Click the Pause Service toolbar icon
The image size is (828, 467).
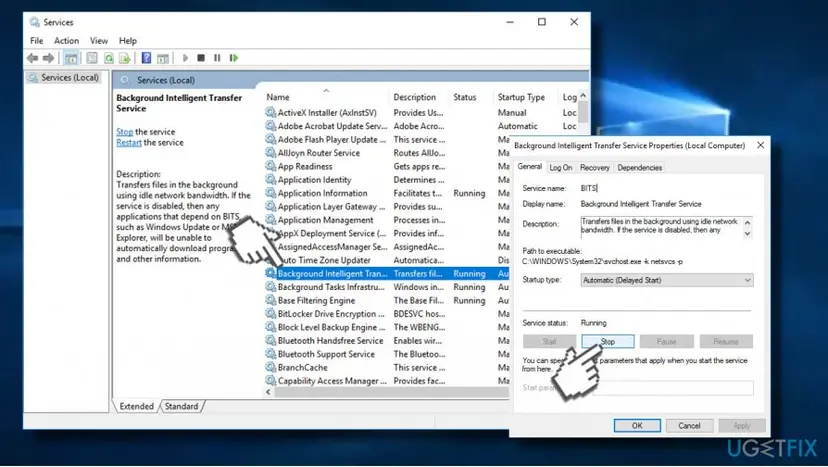click(217, 58)
